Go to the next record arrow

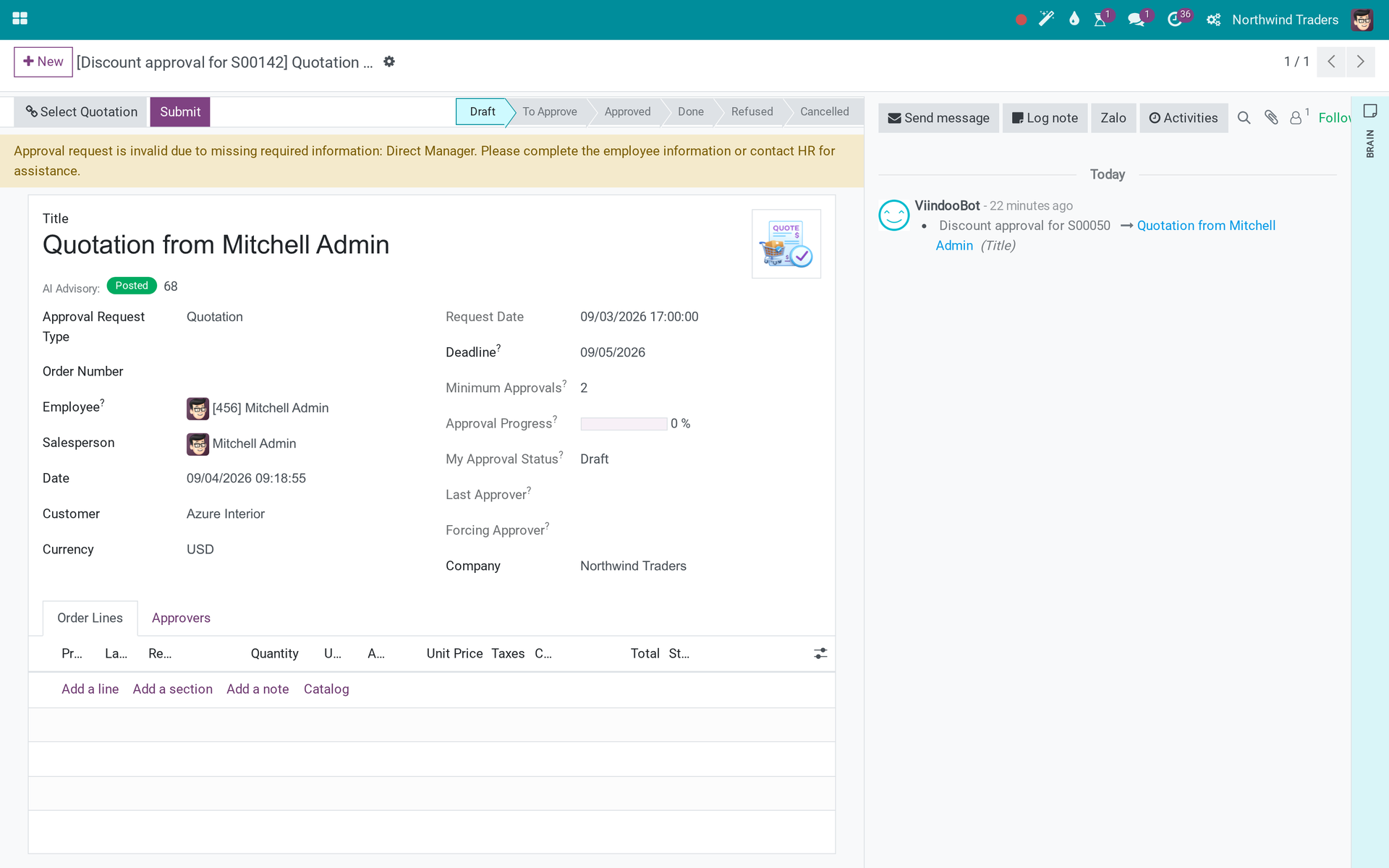[x=1361, y=61]
